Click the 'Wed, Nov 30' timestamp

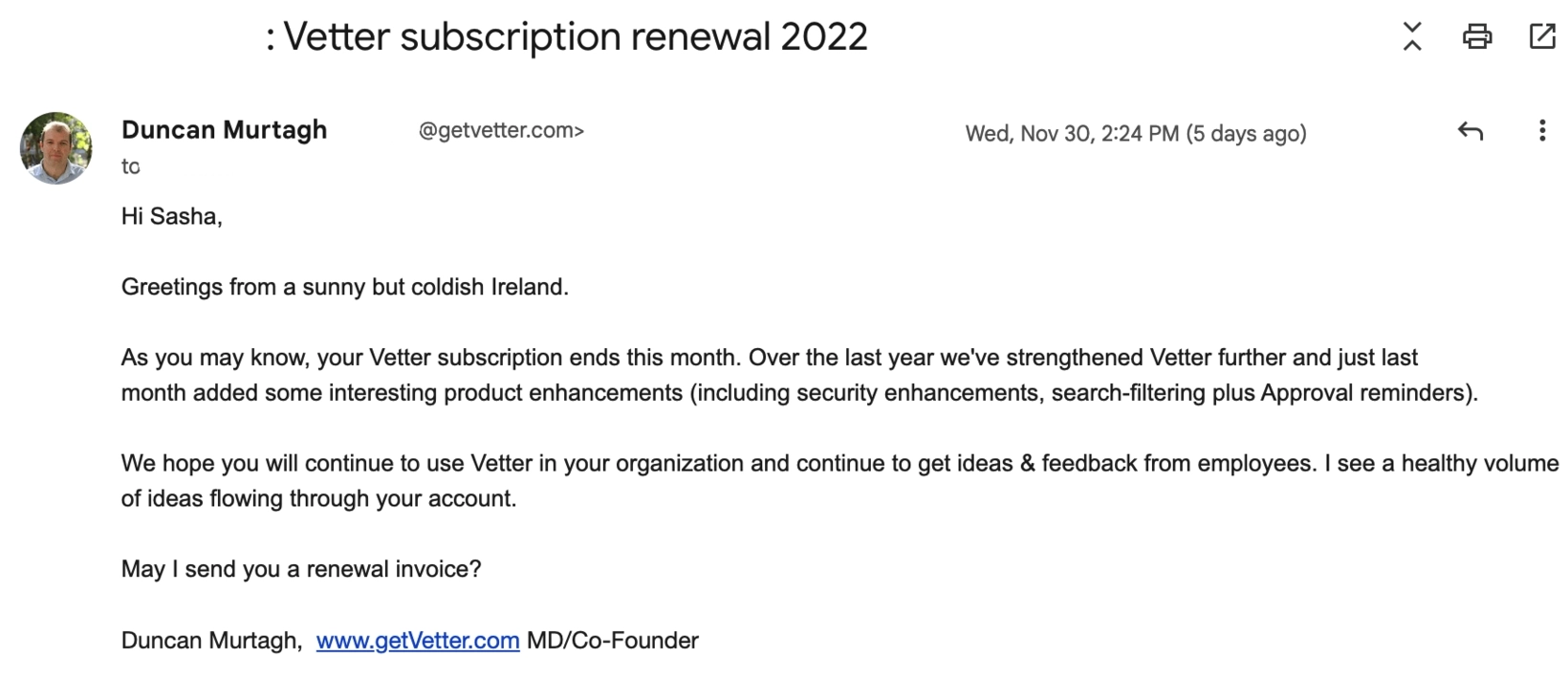(1136, 133)
